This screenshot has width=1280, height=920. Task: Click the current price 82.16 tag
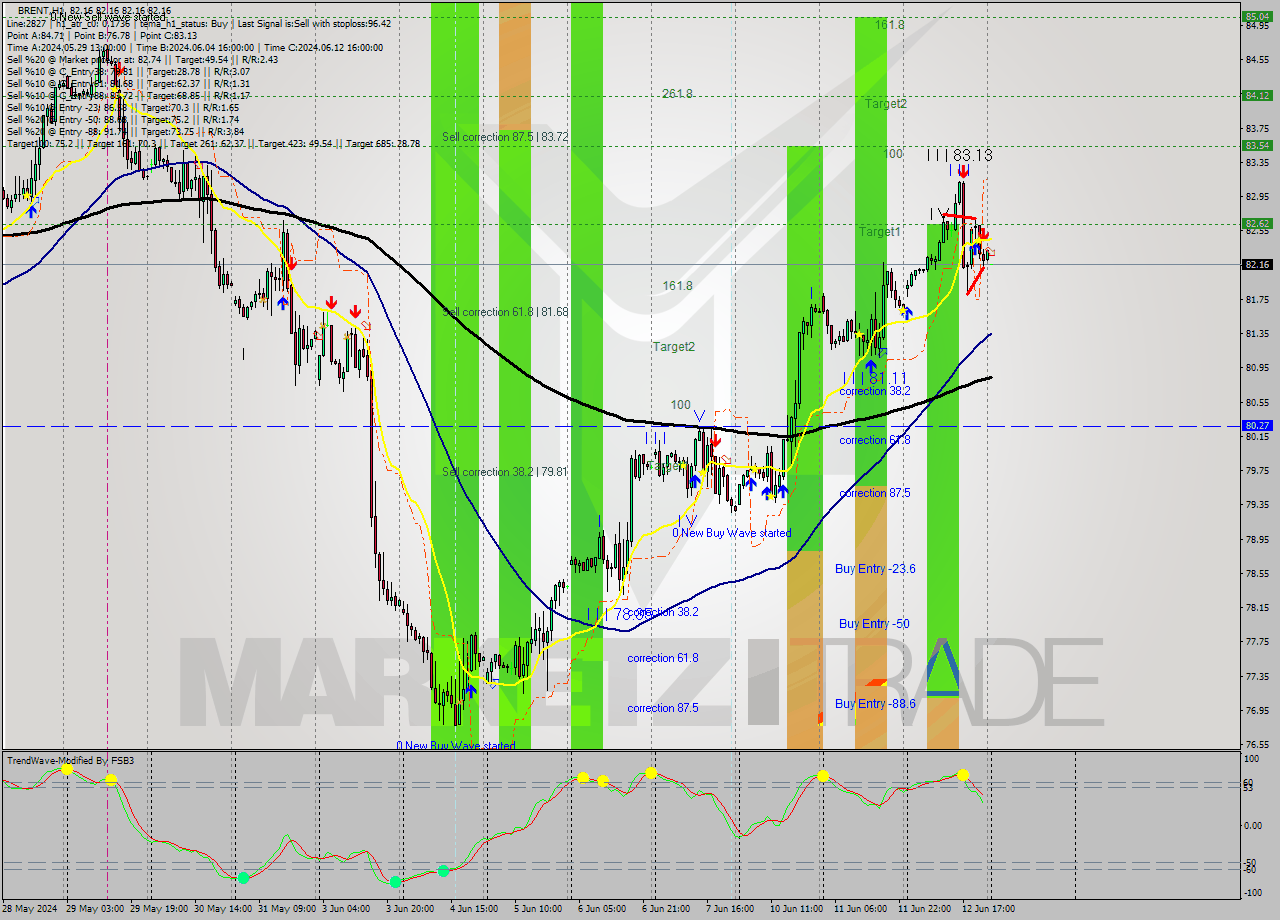[x=1256, y=265]
